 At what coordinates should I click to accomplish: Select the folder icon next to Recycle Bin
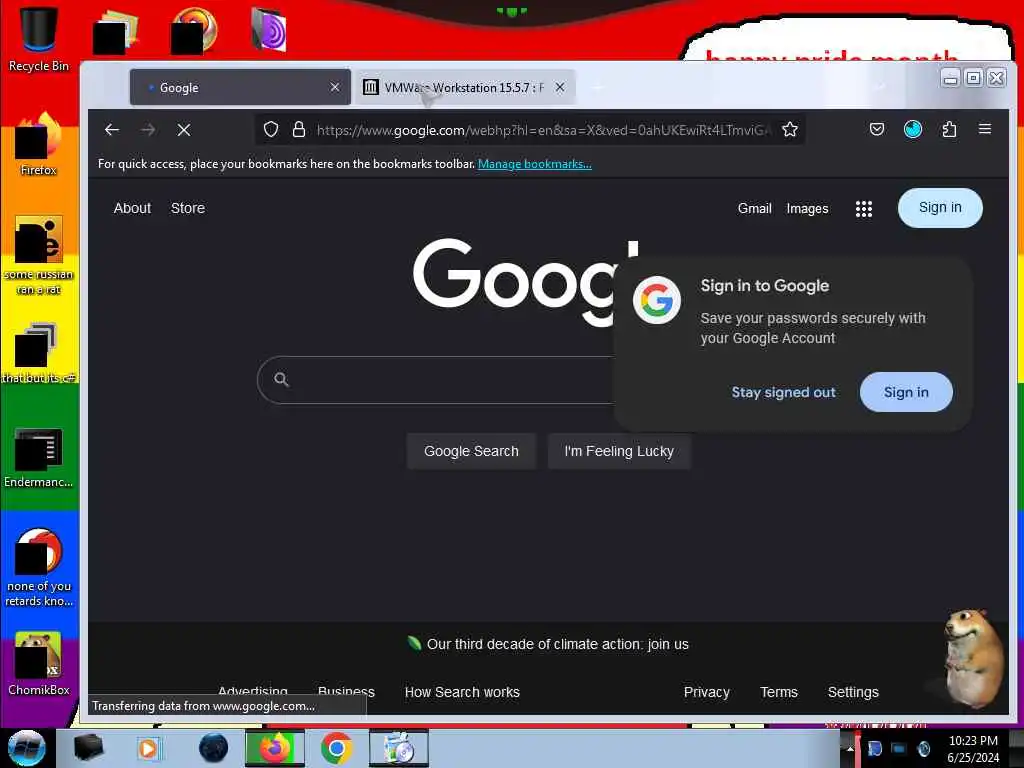point(116,31)
